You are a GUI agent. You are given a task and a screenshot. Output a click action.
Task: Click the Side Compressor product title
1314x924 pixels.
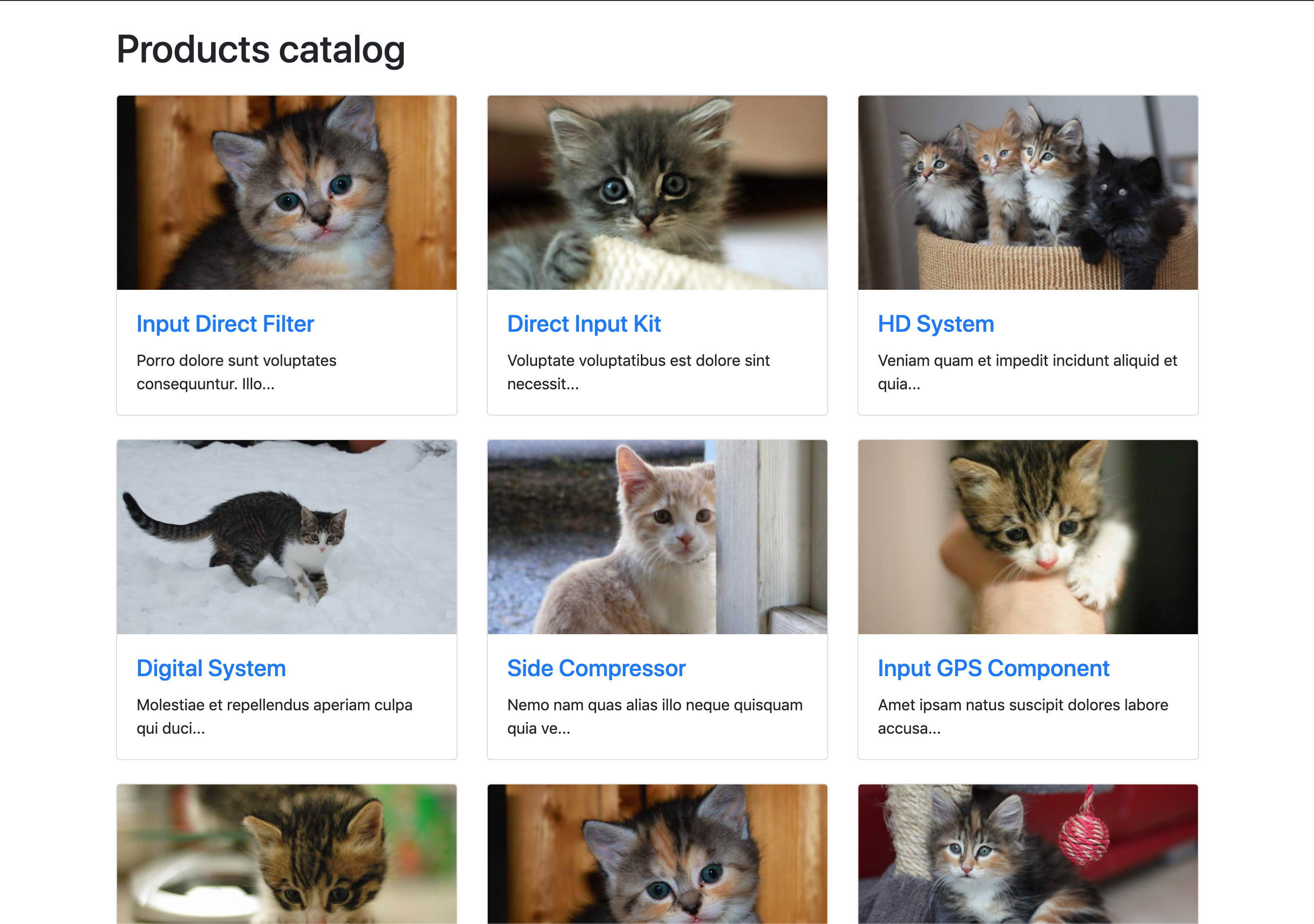click(596, 668)
